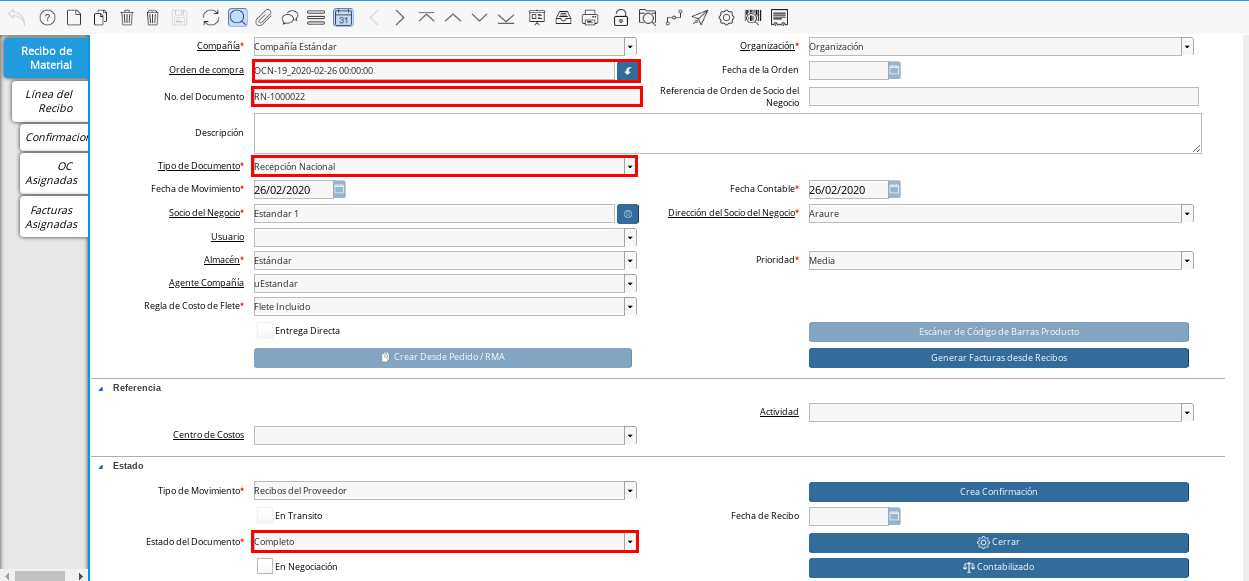Open the Tipo de Movimiento dropdown
The image size is (1249, 581).
[630, 491]
